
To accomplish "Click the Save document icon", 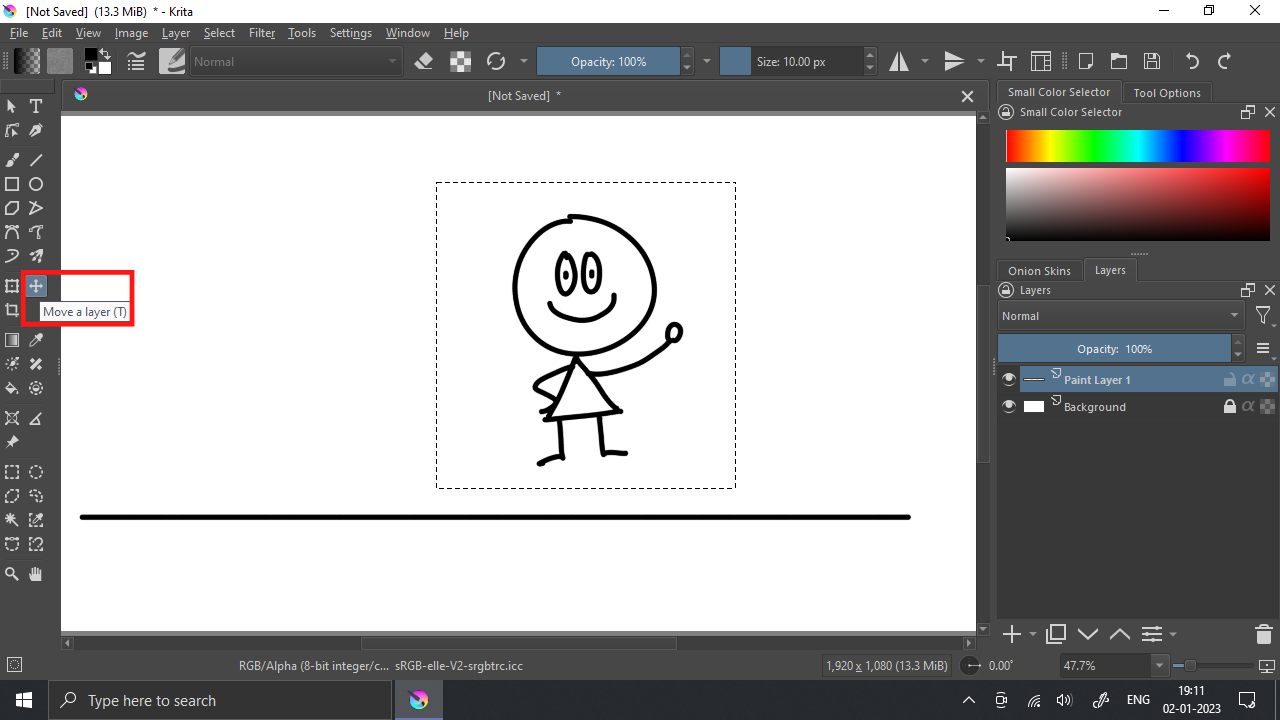I will point(1151,61).
